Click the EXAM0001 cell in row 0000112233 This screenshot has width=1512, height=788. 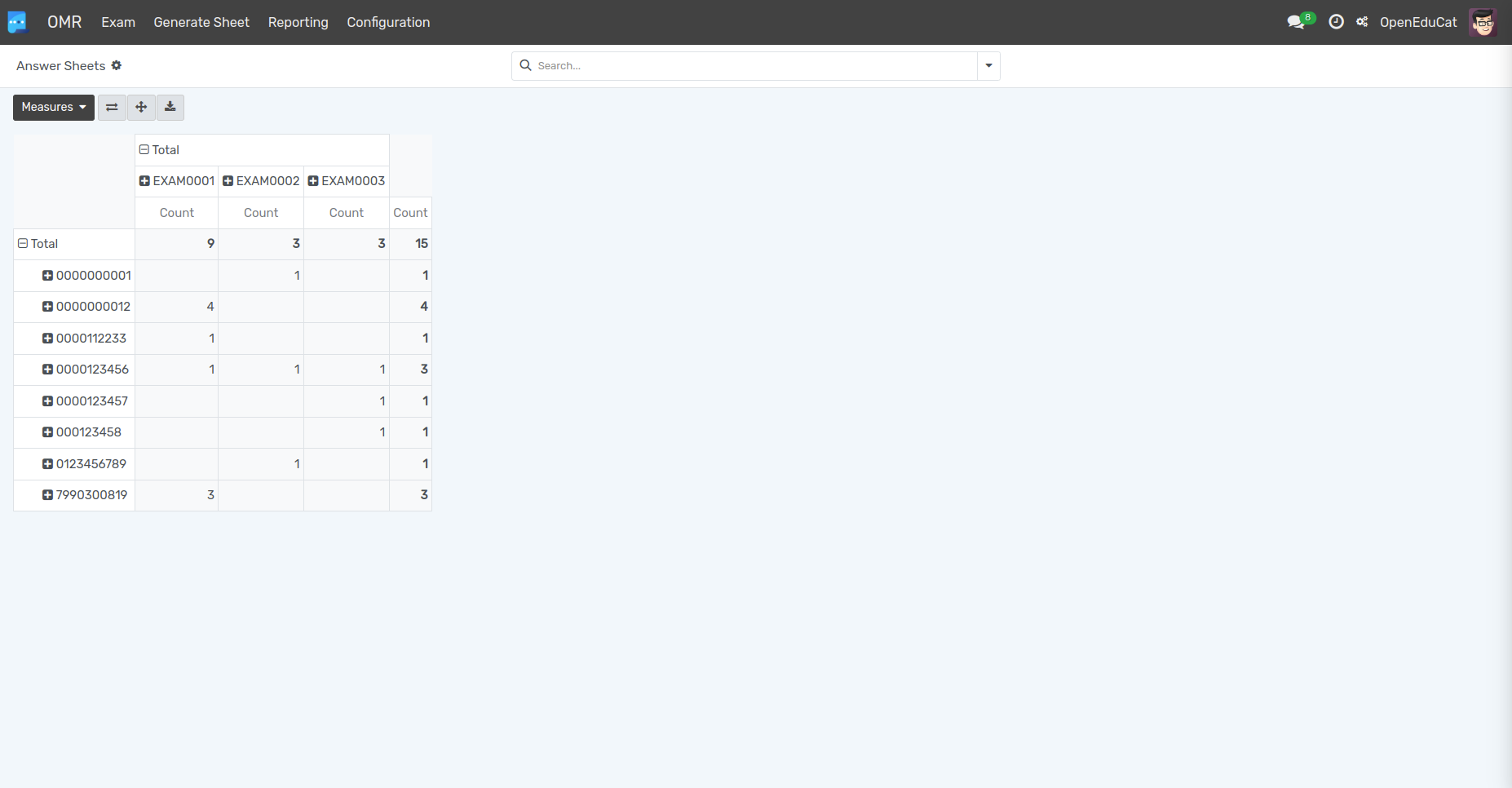pyautogui.click(x=177, y=339)
